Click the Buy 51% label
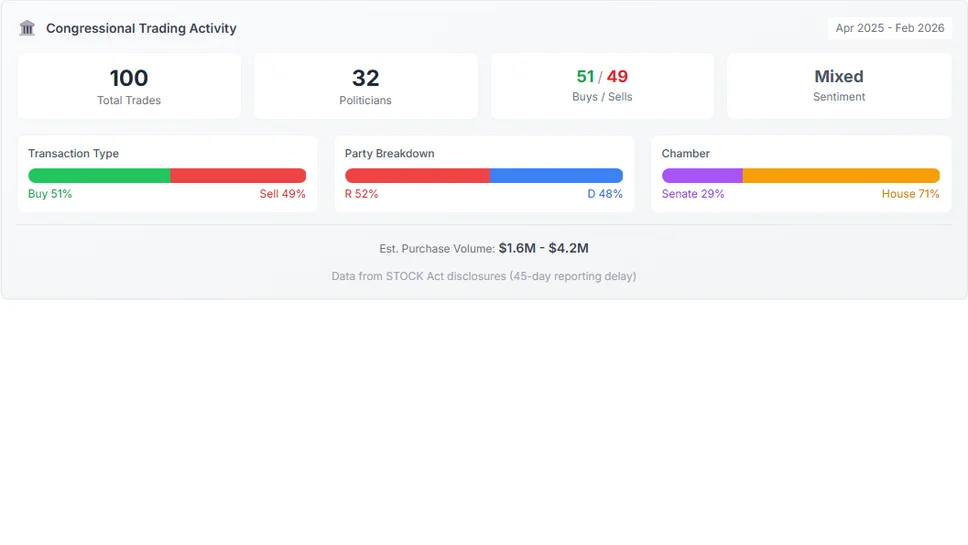 tap(50, 194)
